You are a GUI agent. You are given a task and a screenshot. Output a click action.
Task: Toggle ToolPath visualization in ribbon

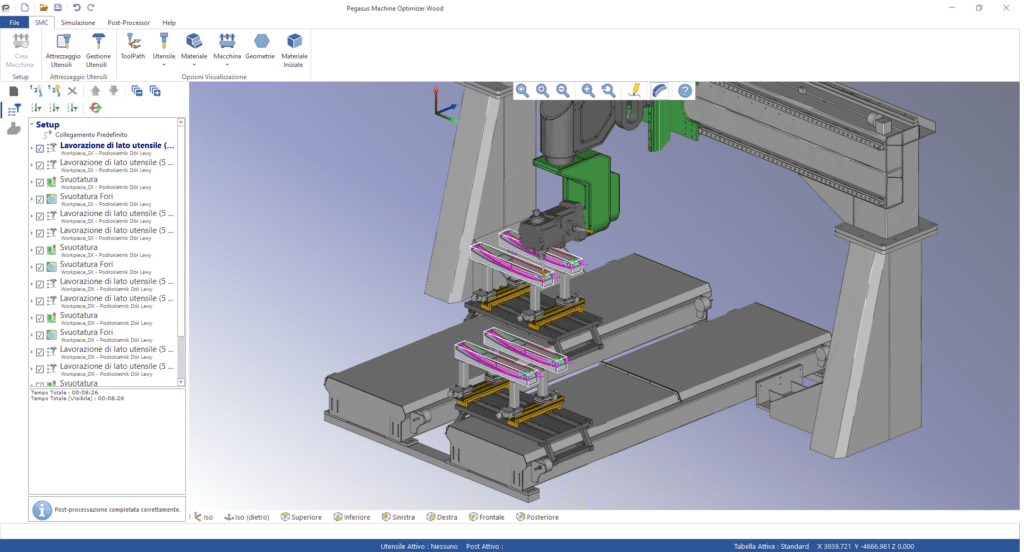click(133, 46)
